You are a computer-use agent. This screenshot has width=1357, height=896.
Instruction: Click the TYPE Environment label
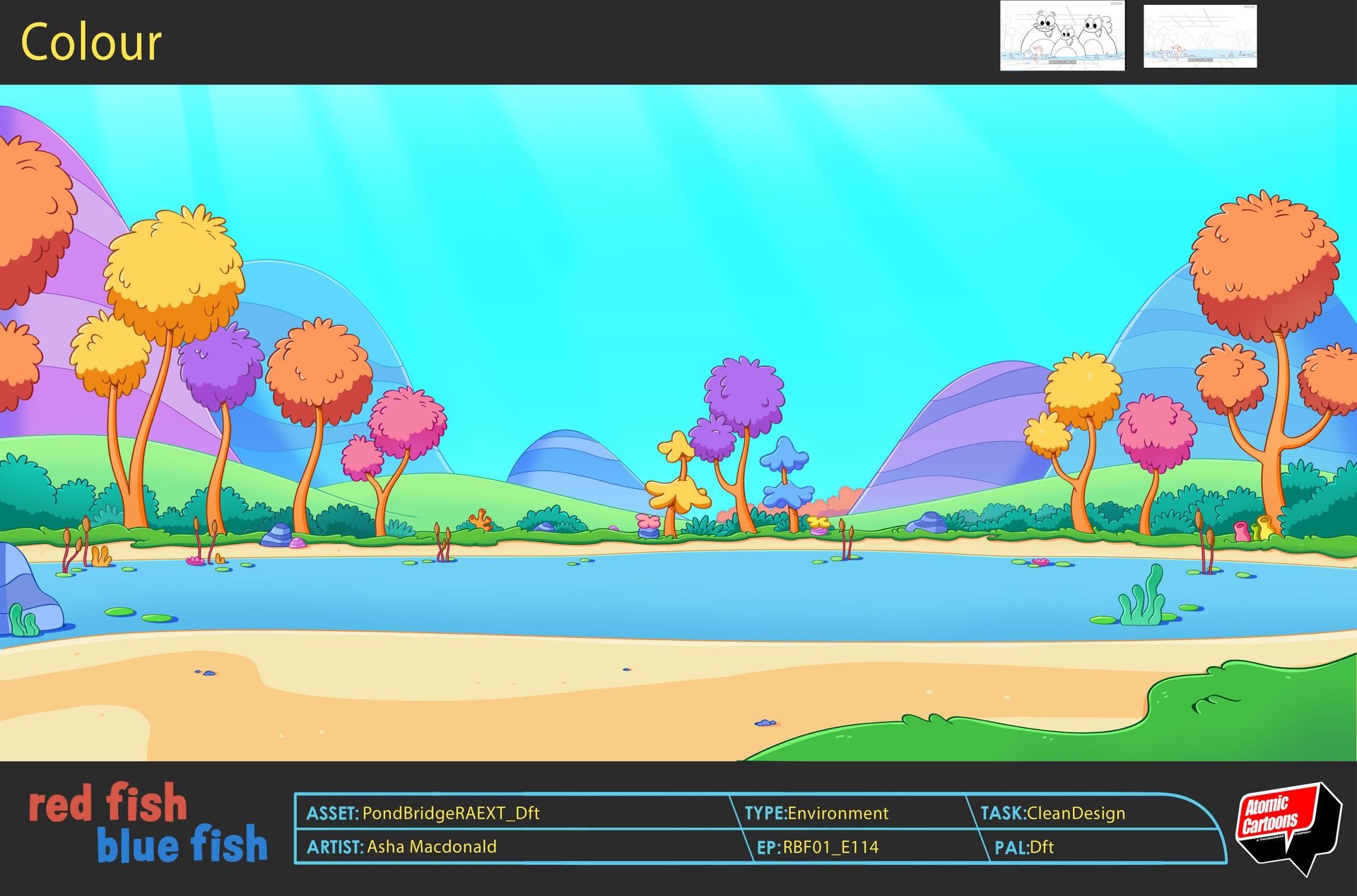(x=816, y=813)
